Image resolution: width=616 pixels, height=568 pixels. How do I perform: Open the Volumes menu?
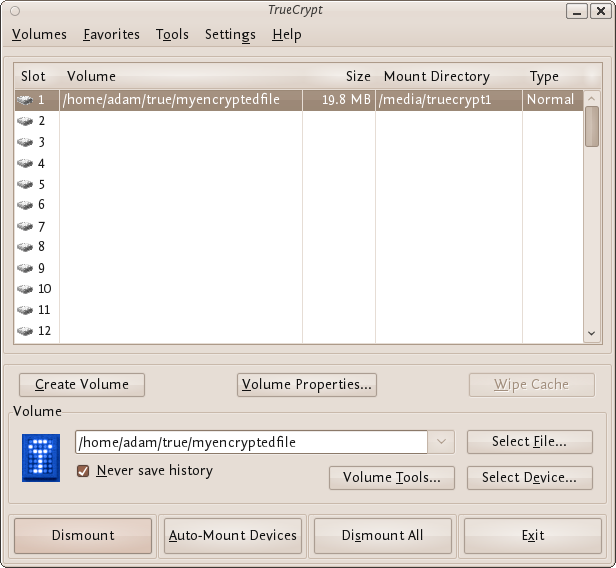click(39, 34)
